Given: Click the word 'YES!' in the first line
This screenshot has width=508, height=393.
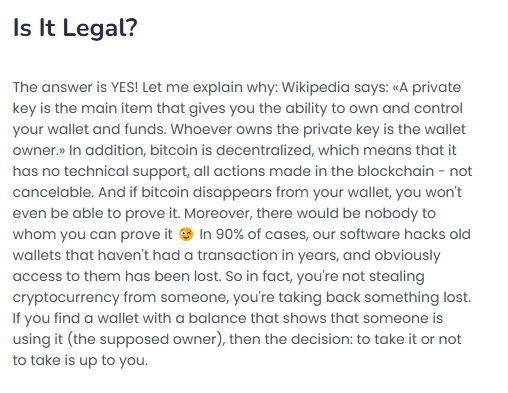Looking at the screenshot, I should tap(124, 87).
